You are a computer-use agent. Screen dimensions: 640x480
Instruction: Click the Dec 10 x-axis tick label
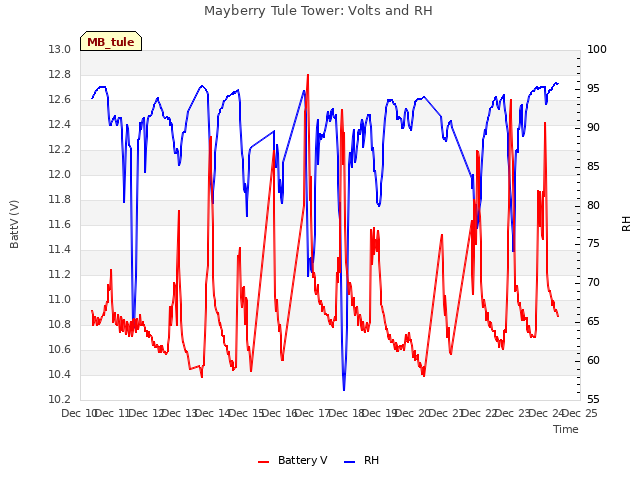(x=79, y=413)
